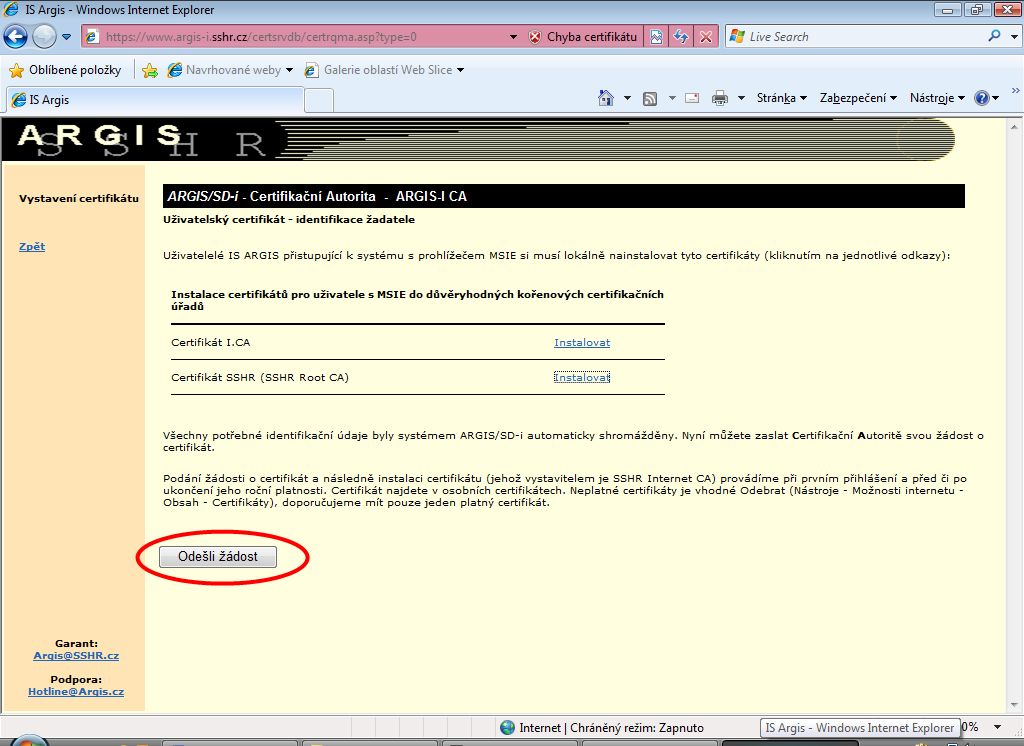This screenshot has height=746, width=1024.
Task: Go back with the browser Back arrow
Action: (x=16, y=37)
